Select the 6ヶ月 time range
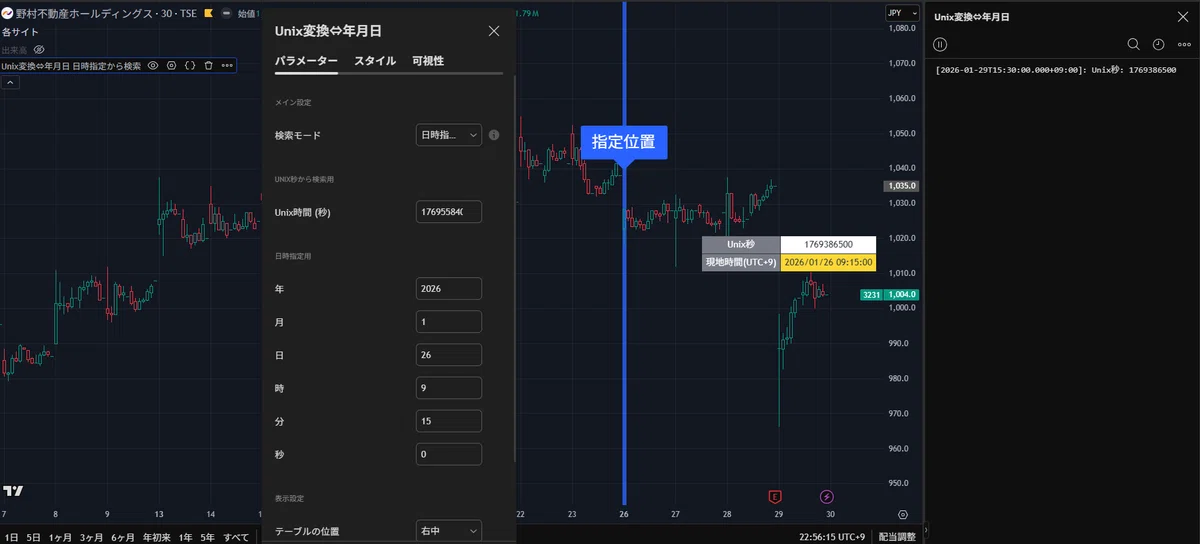1200x544 pixels. pyautogui.click(x=124, y=537)
